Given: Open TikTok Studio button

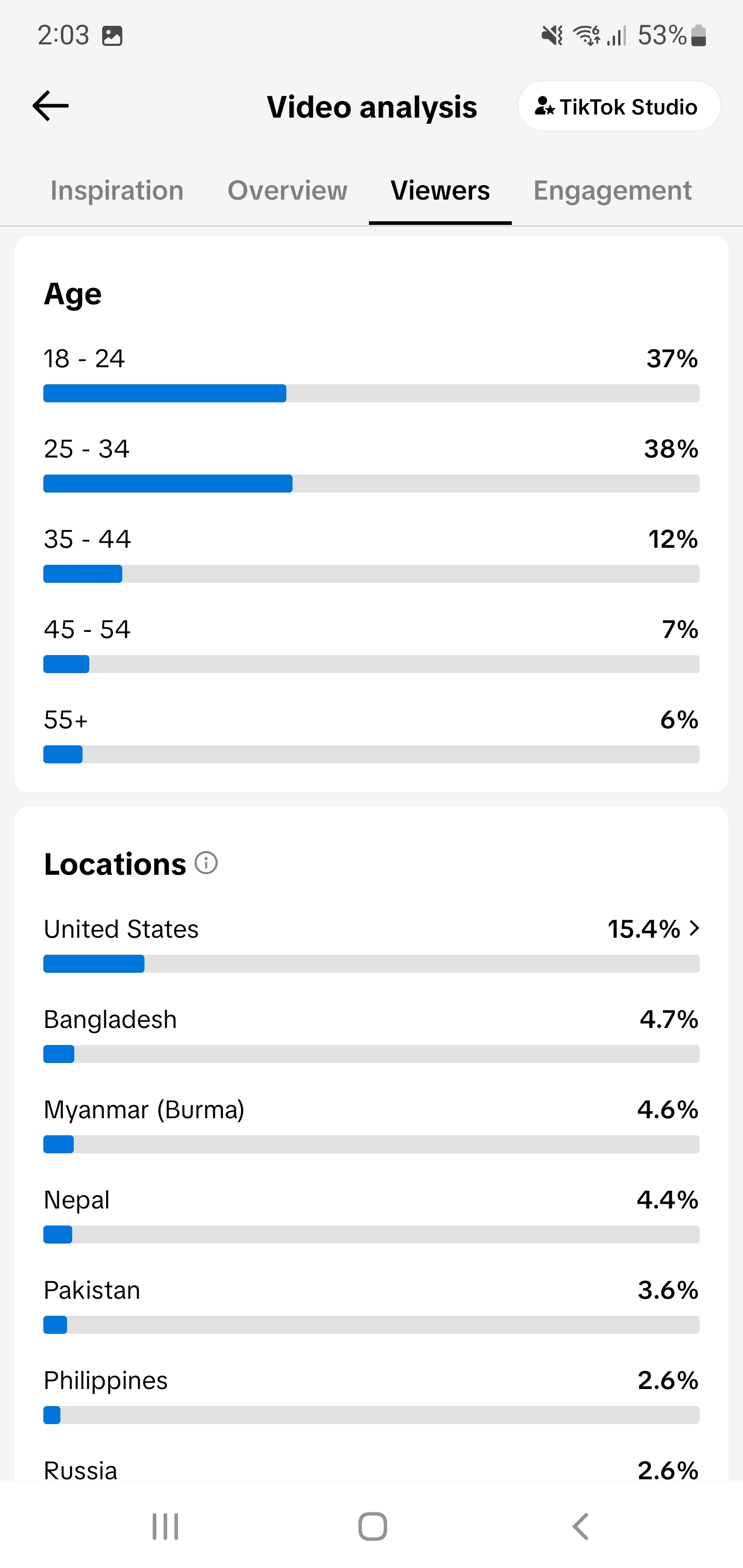Looking at the screenshot, I should point(619,107).
